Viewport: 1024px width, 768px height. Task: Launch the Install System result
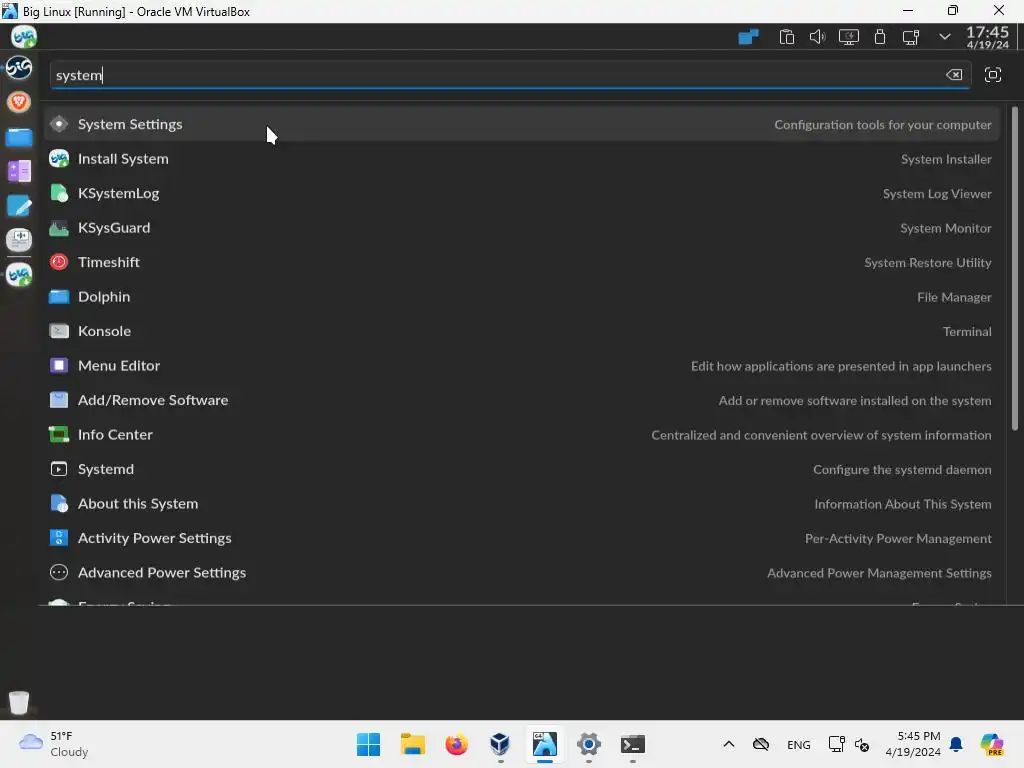[x=521, y=159]
